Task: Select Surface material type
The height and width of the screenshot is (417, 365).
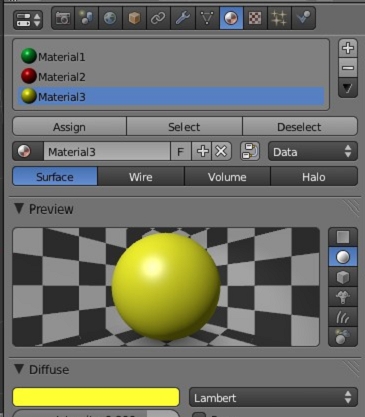Action: pyautogui.click(x=55, y=176)
